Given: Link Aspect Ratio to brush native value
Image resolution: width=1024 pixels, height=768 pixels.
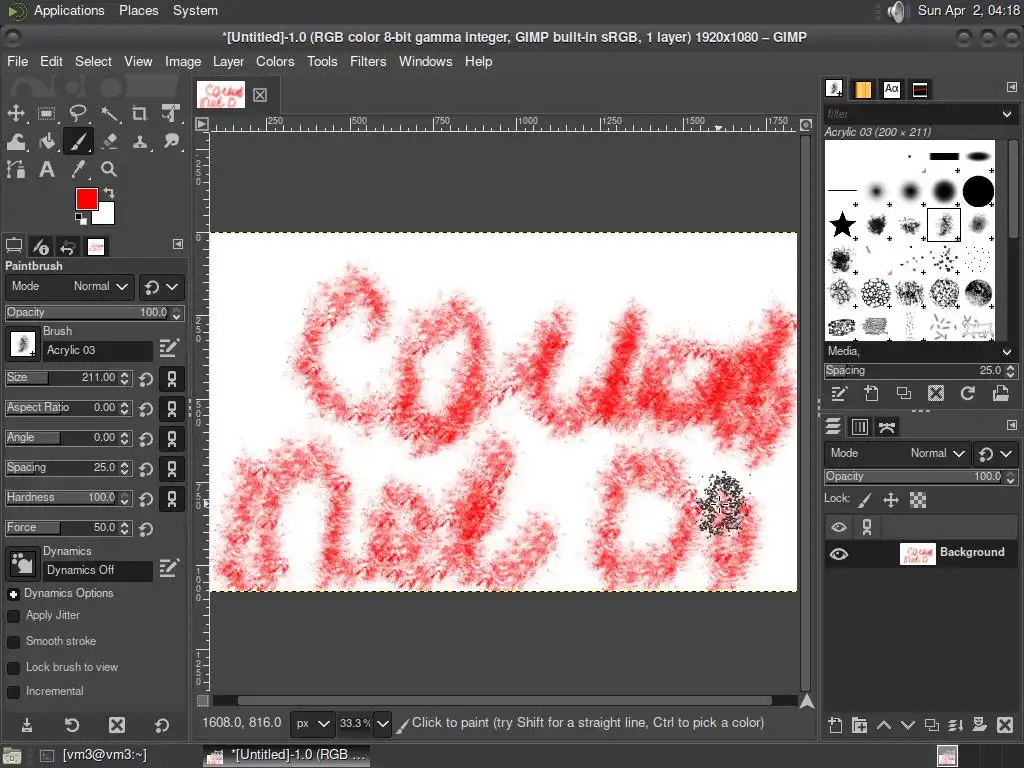Looking at the screenshot, I should pyautogui.click(x=172, y=409).
